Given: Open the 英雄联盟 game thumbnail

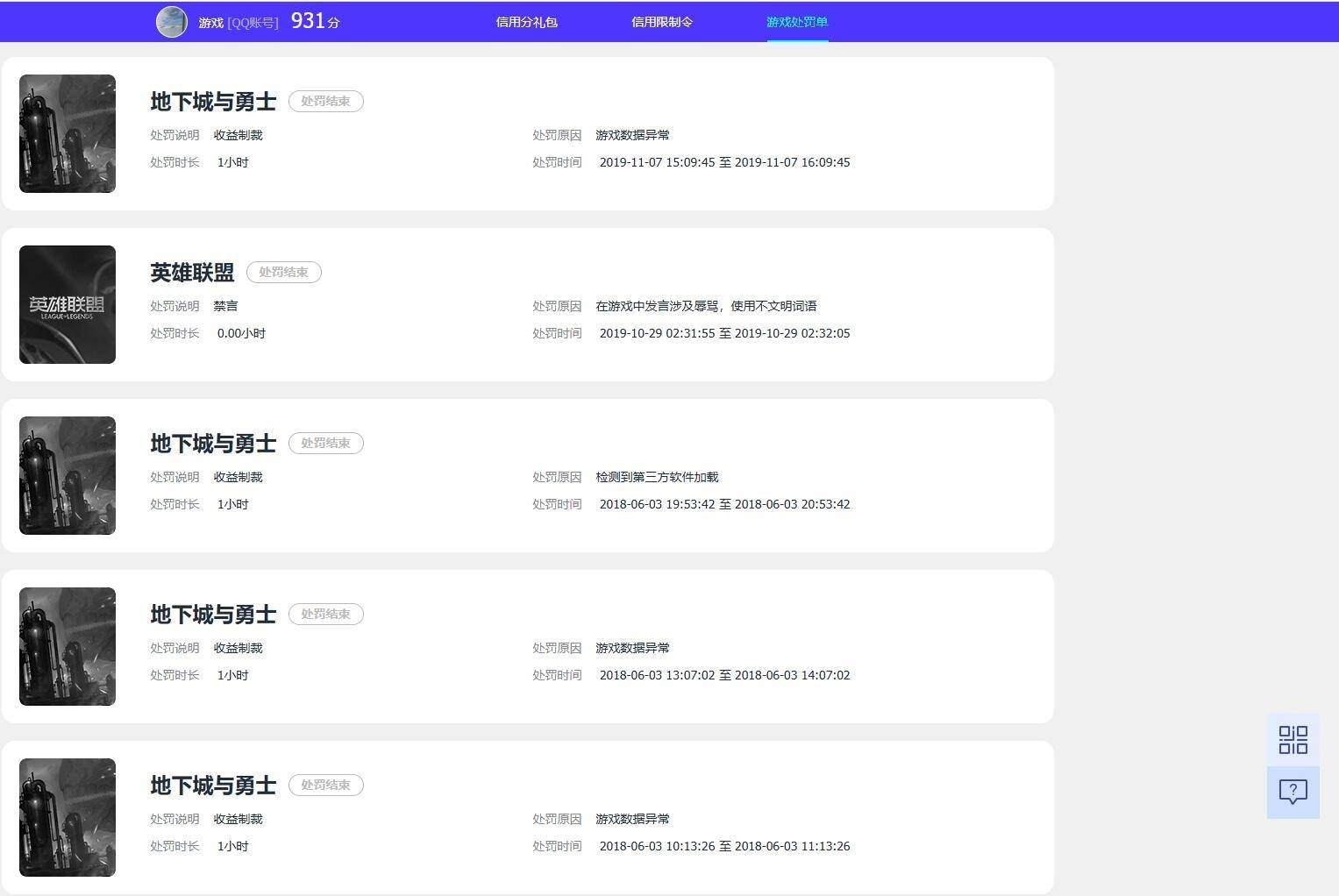Looking at the screenshot, I should pos(68,304).
